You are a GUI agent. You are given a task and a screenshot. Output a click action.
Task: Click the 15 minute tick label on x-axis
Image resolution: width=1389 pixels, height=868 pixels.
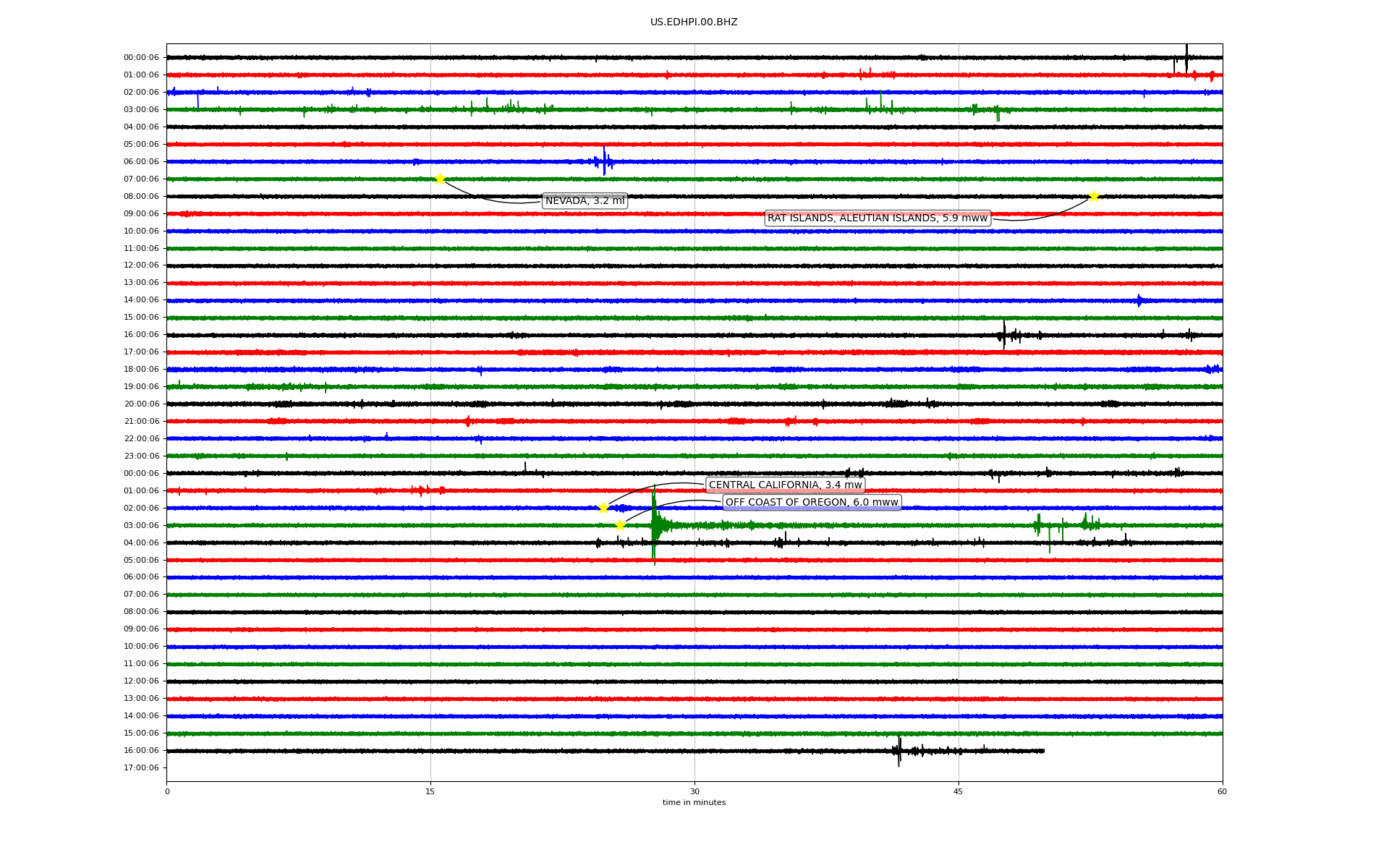coord(430,791)
